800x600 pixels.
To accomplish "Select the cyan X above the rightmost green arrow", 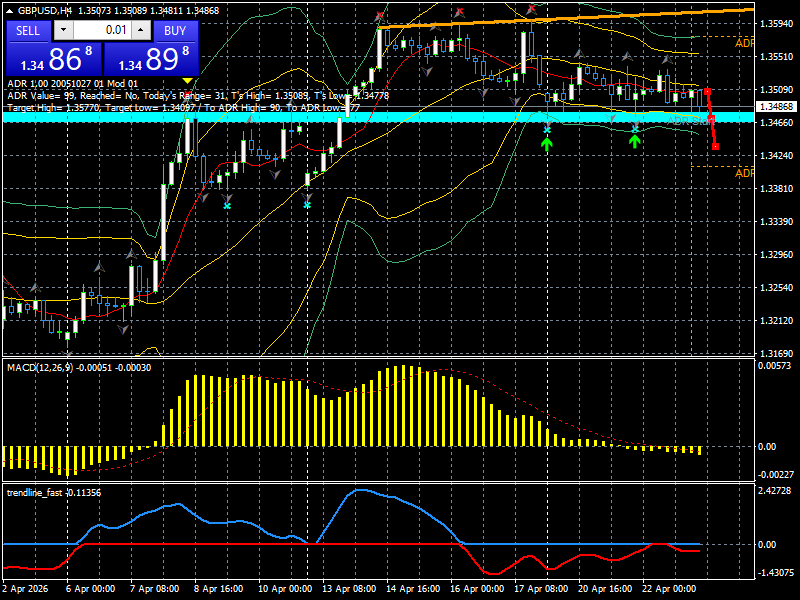I will click(x=635, y=129).
